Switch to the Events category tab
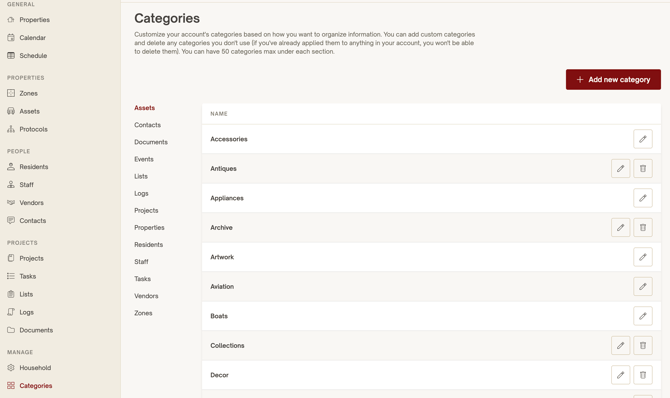 [x=144, y=159]
